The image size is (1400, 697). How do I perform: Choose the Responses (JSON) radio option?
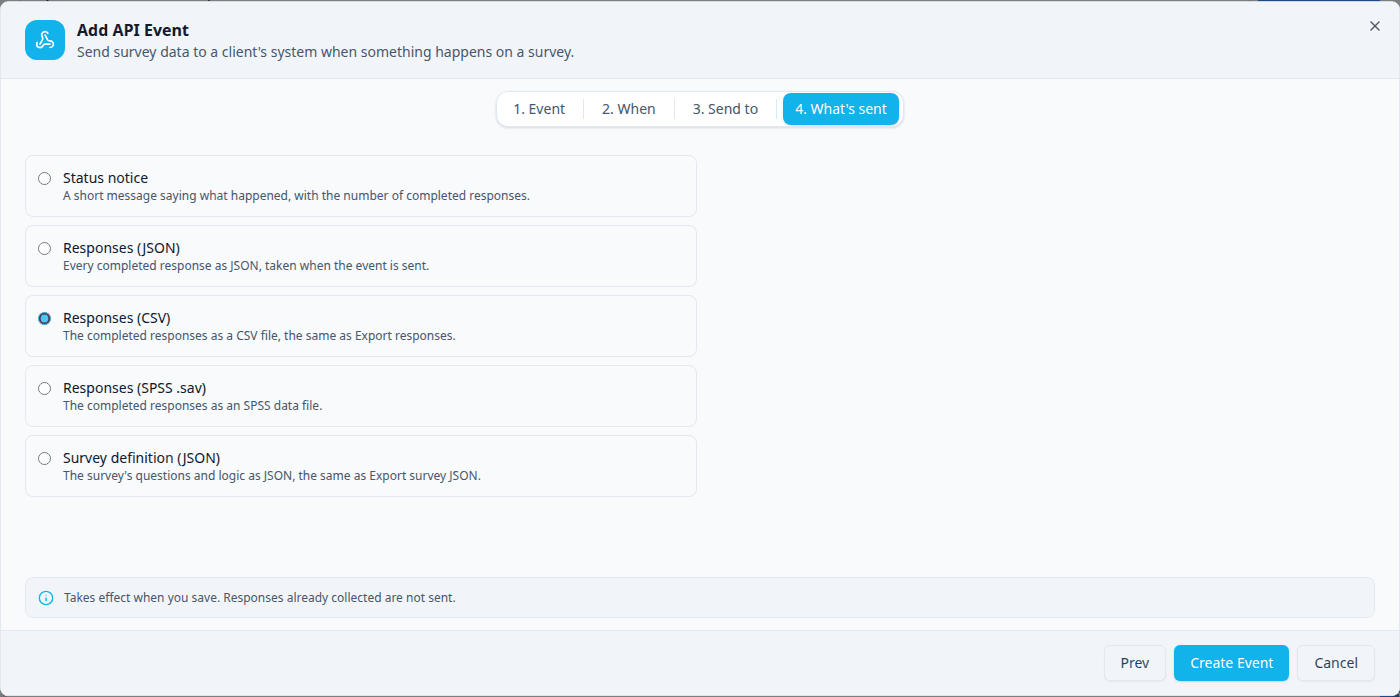pyautogui.click(x=44, y=249)
